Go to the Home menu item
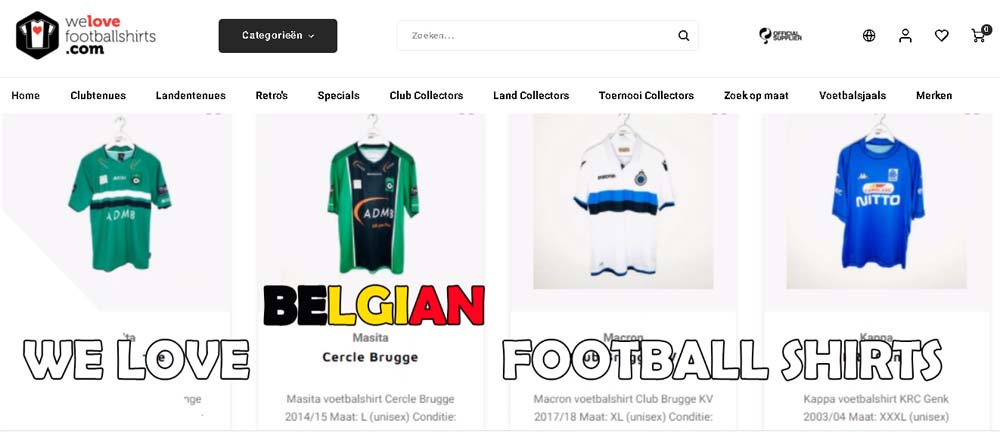1000x435 pixels. click(x=26, y=96)
